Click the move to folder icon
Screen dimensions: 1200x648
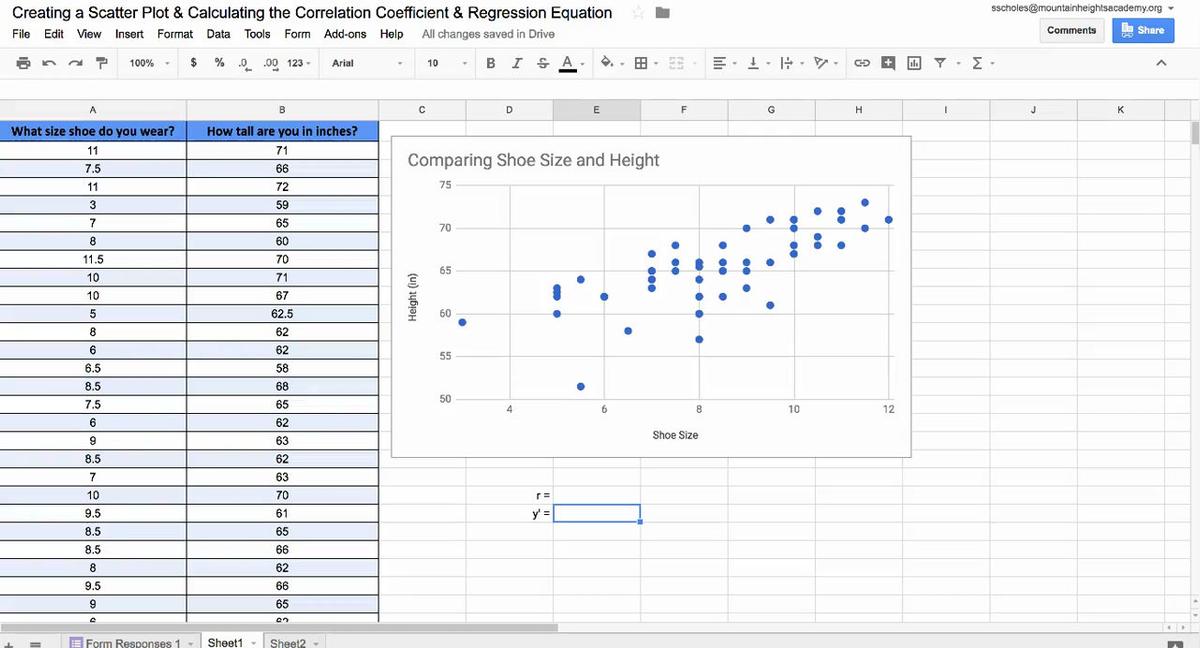coord(661,13)
